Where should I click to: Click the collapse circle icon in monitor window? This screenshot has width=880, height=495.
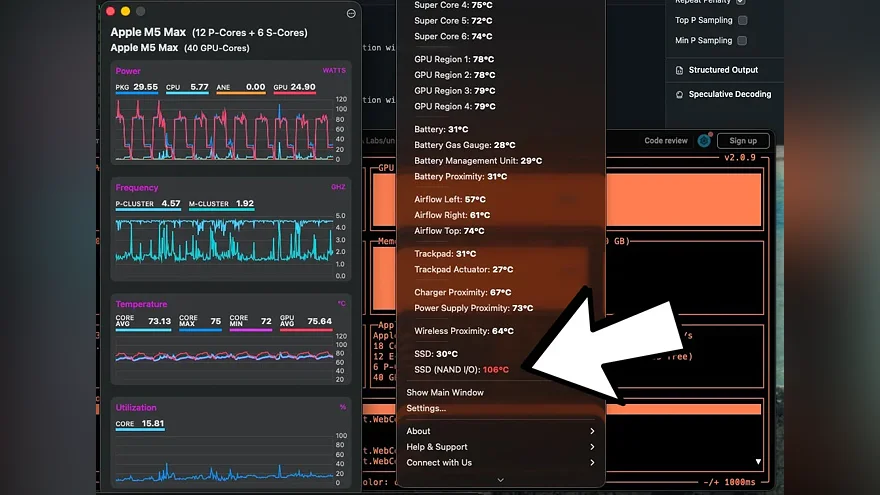351,13
